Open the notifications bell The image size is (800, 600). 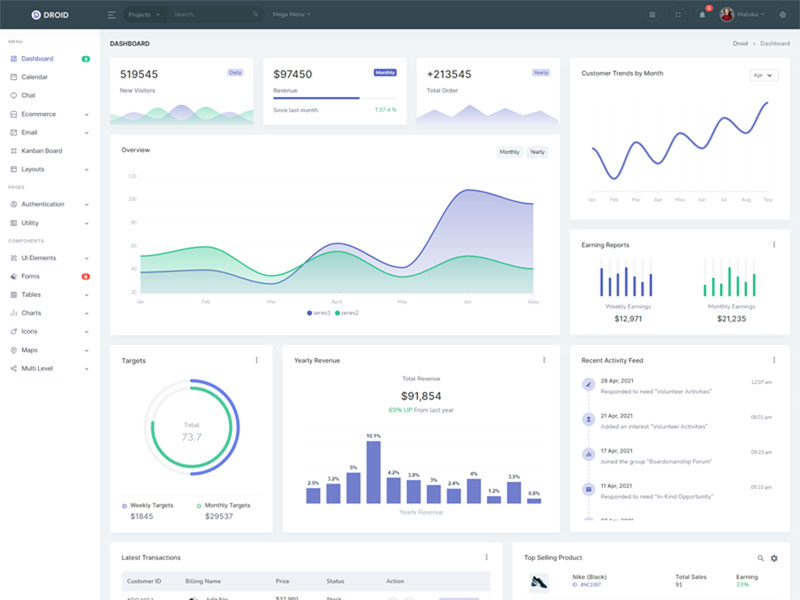pyautogui.click(x=702, y=15)
